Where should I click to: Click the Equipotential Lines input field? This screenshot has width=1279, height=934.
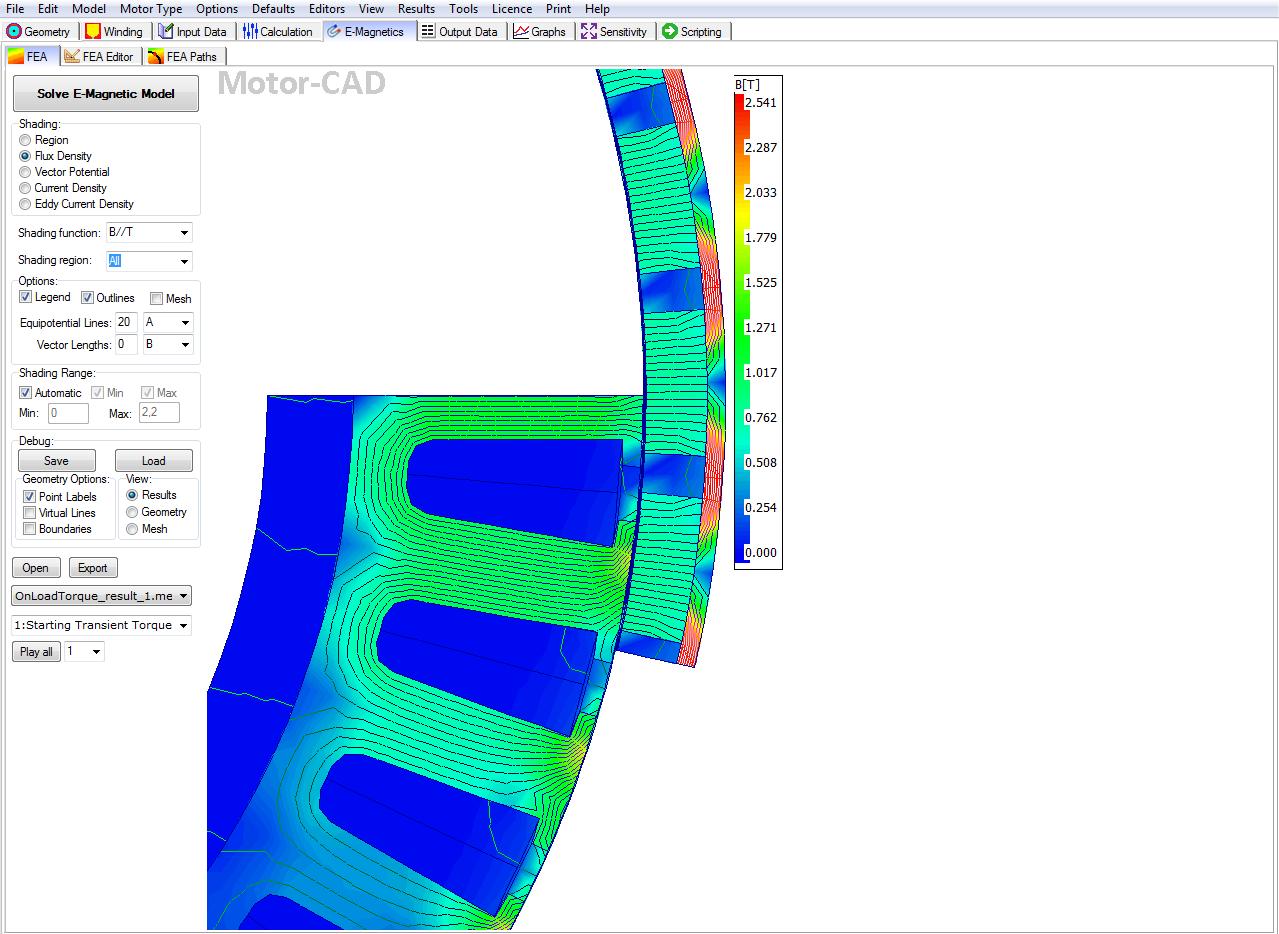[x=125, y=322]
